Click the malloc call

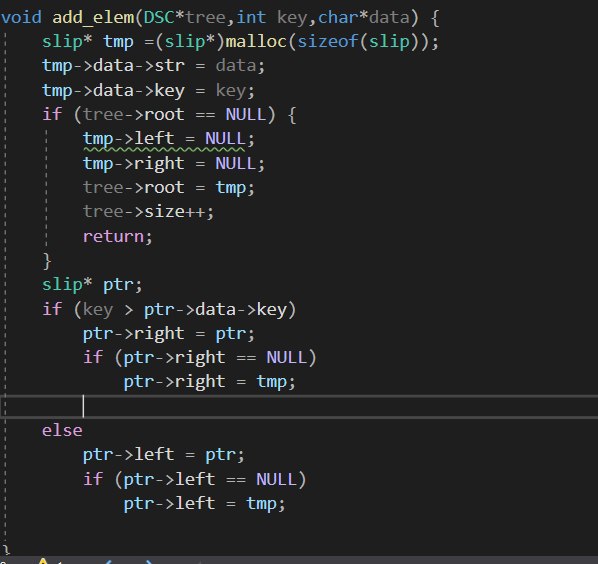256,42
